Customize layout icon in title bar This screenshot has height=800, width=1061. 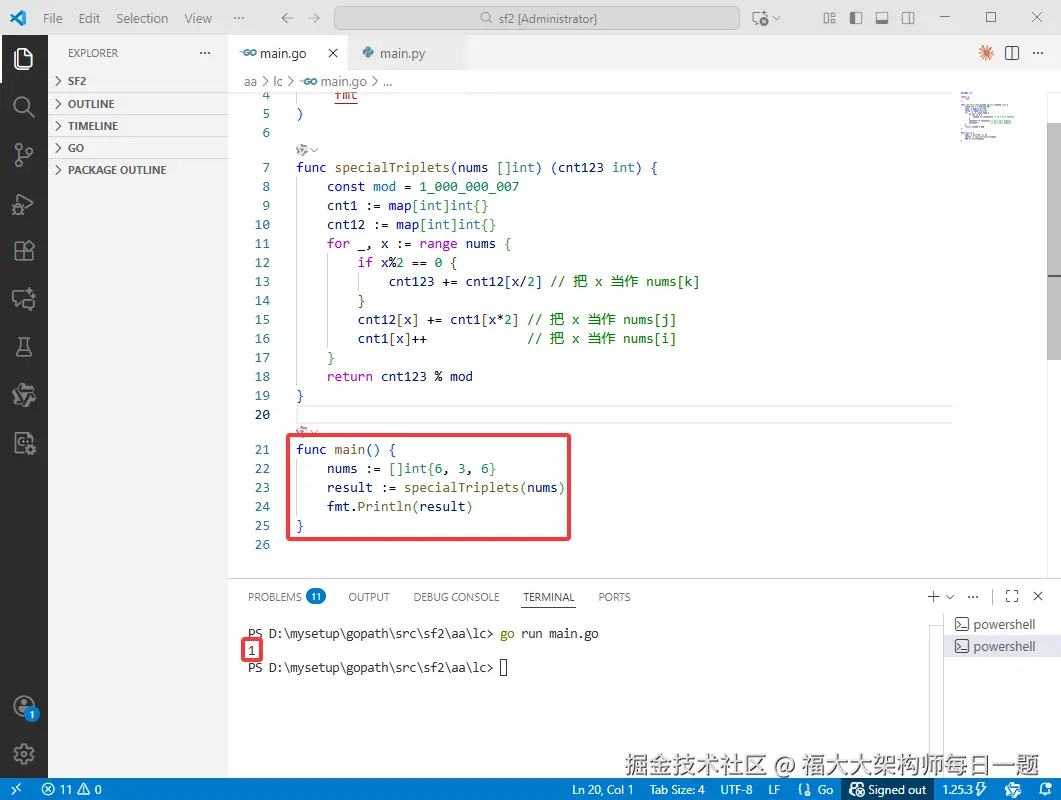(830, 18)
